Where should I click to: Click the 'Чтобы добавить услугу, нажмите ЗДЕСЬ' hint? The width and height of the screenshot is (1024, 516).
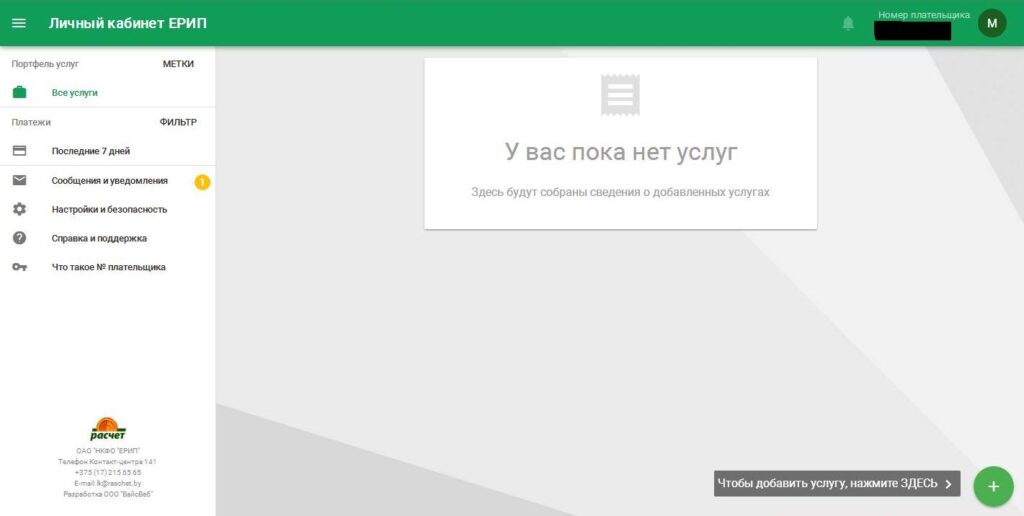coord(836,484)
